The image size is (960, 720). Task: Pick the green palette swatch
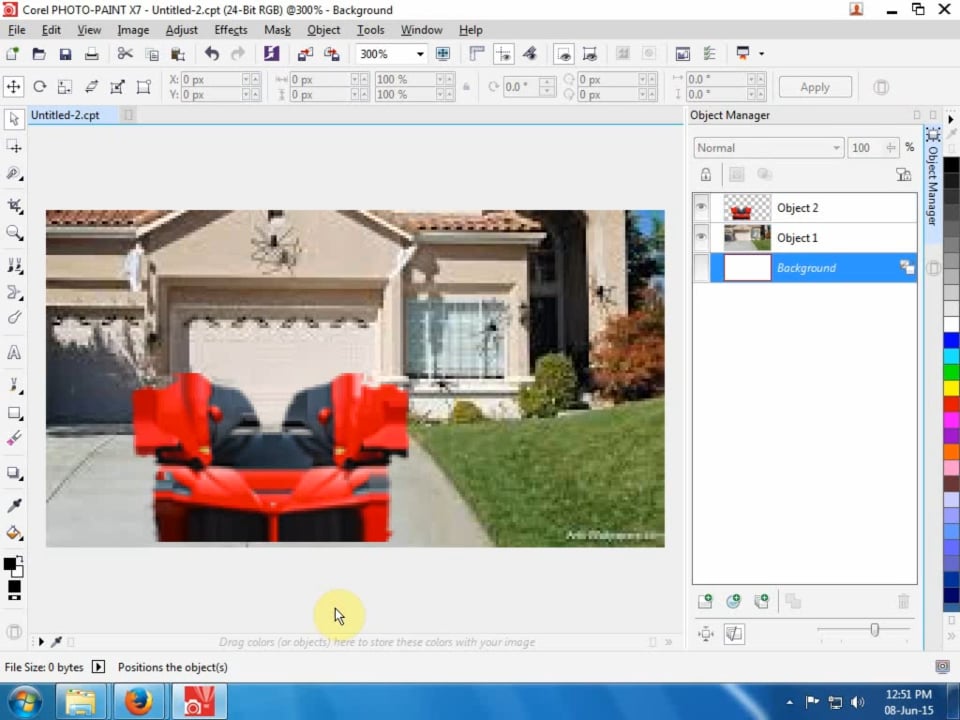[x=951, y=372]
